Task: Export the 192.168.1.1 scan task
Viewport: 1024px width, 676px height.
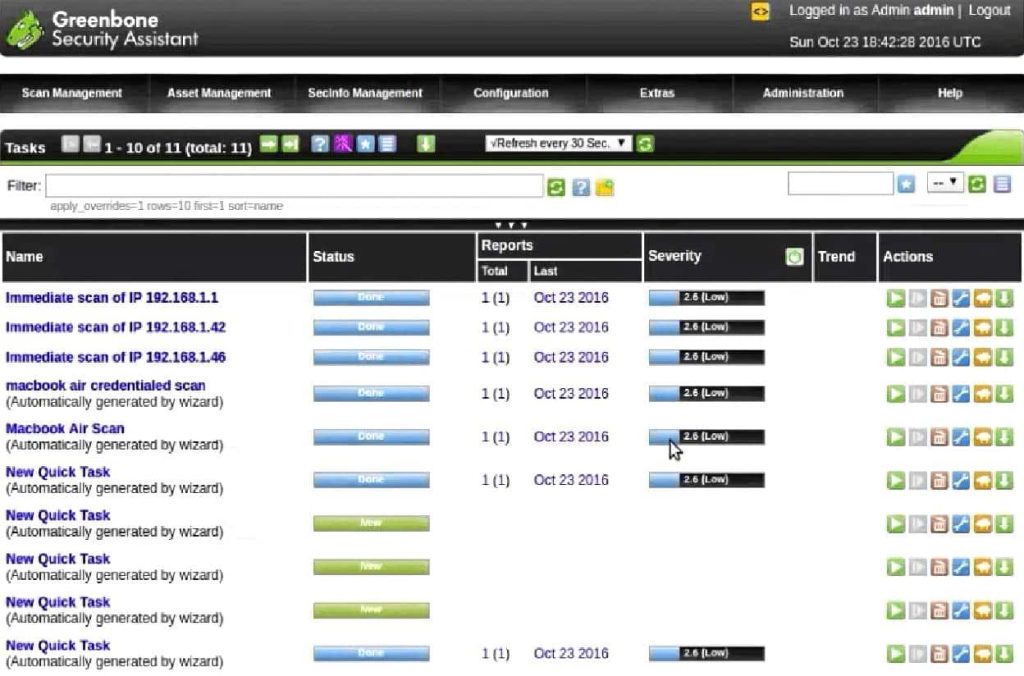Action: [1004, 298]
